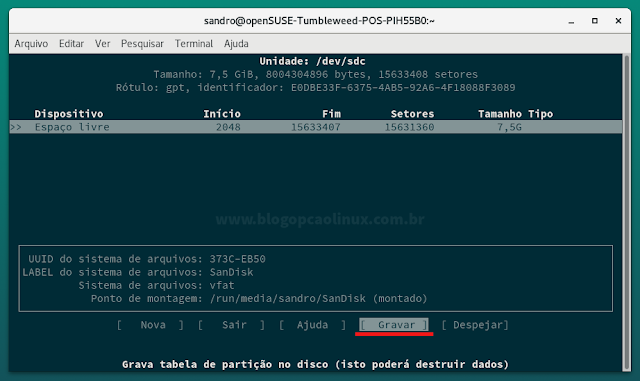Select the Espaço livre row
Image resolution: width=640 pixels, height=381 pixels.
click(316, 127)
